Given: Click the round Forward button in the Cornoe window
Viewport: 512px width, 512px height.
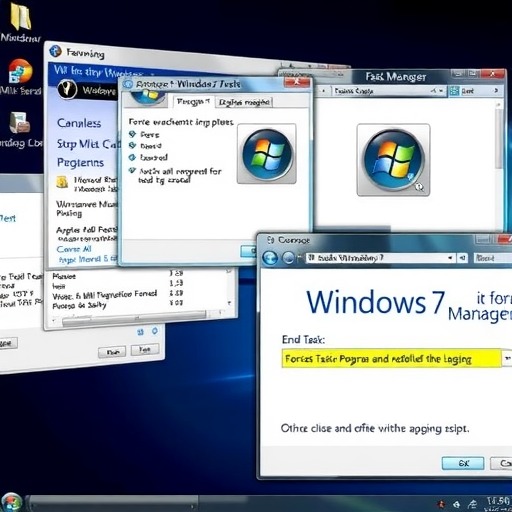Looking at the screenshot, I should (x=289, y=258).
